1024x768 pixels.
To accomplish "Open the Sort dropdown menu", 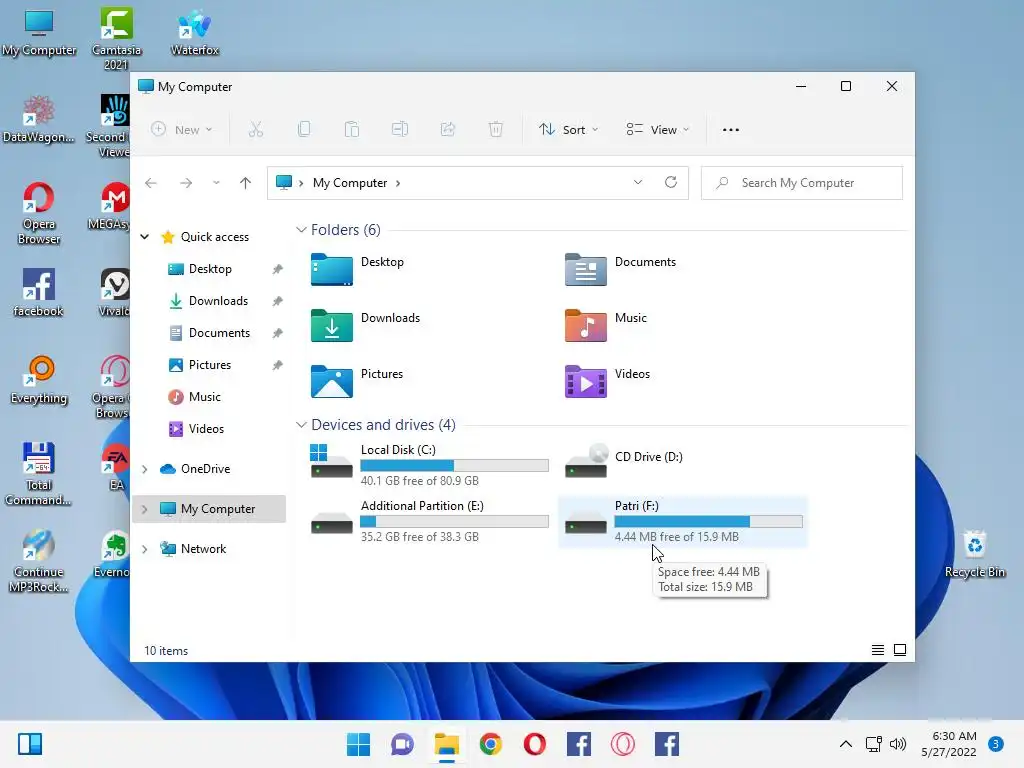I will click(568, 129).
